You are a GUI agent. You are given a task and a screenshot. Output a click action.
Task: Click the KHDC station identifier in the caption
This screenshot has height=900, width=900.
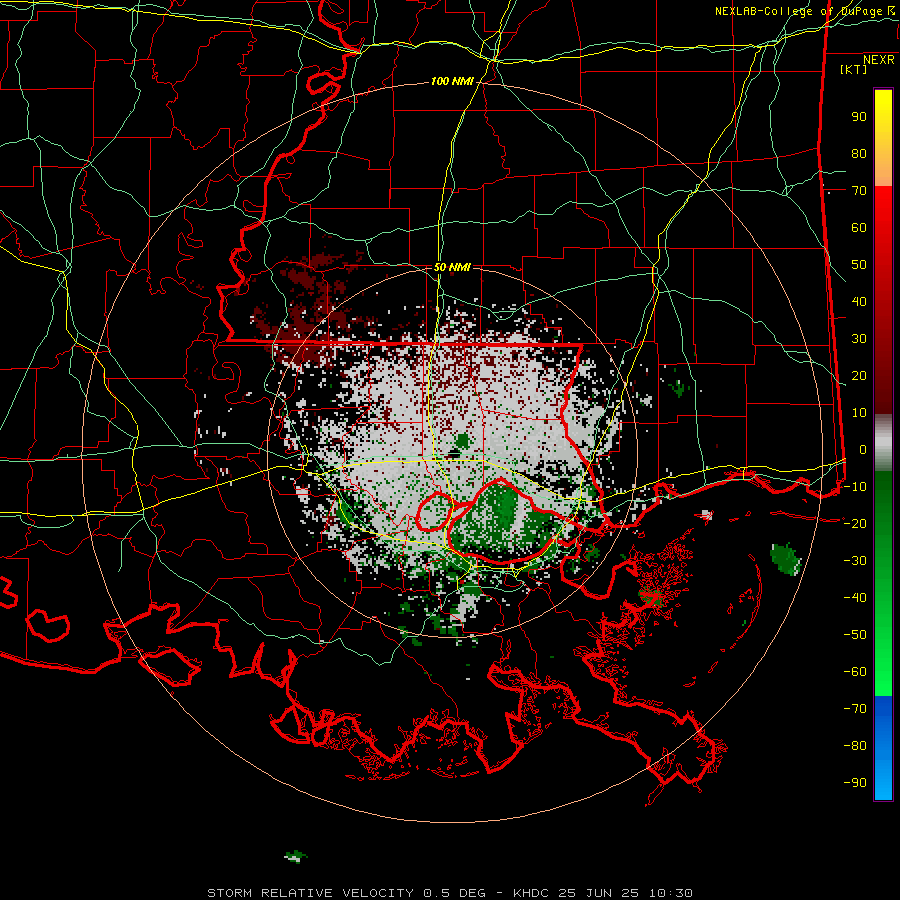point(531,893)
